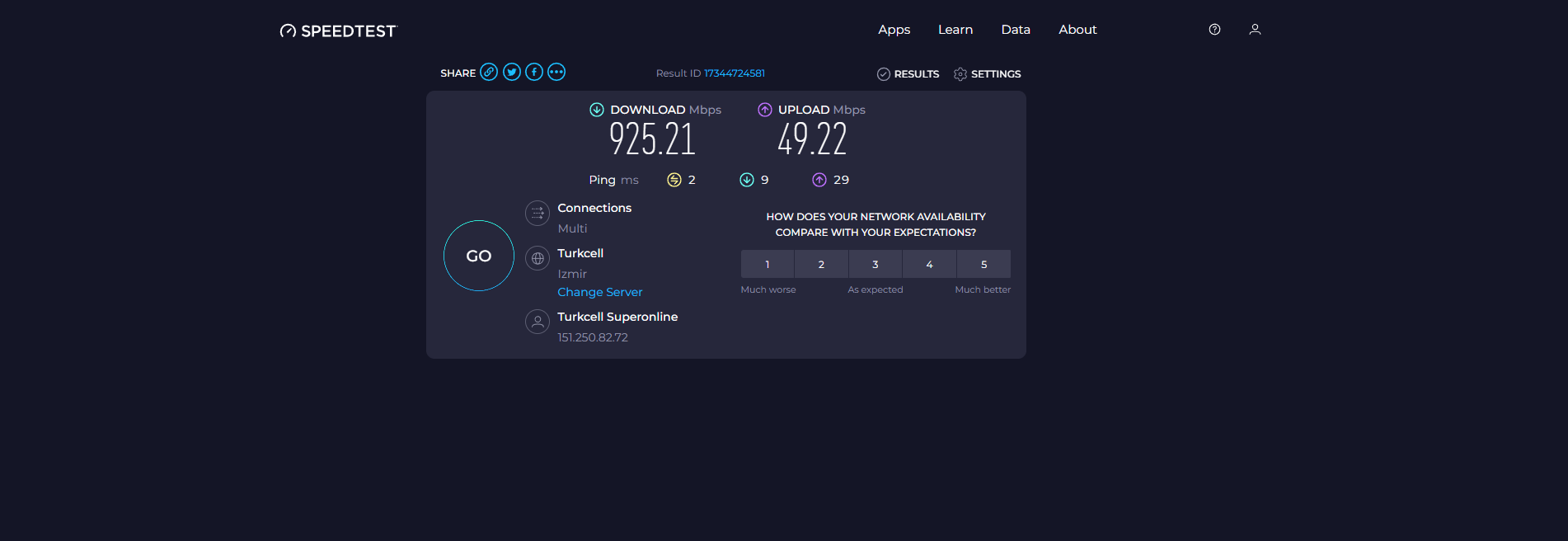Screen dimensions: 1568x541
Task: Share result on Facebook
Action: pyautogui.click(x=534, y=72)
